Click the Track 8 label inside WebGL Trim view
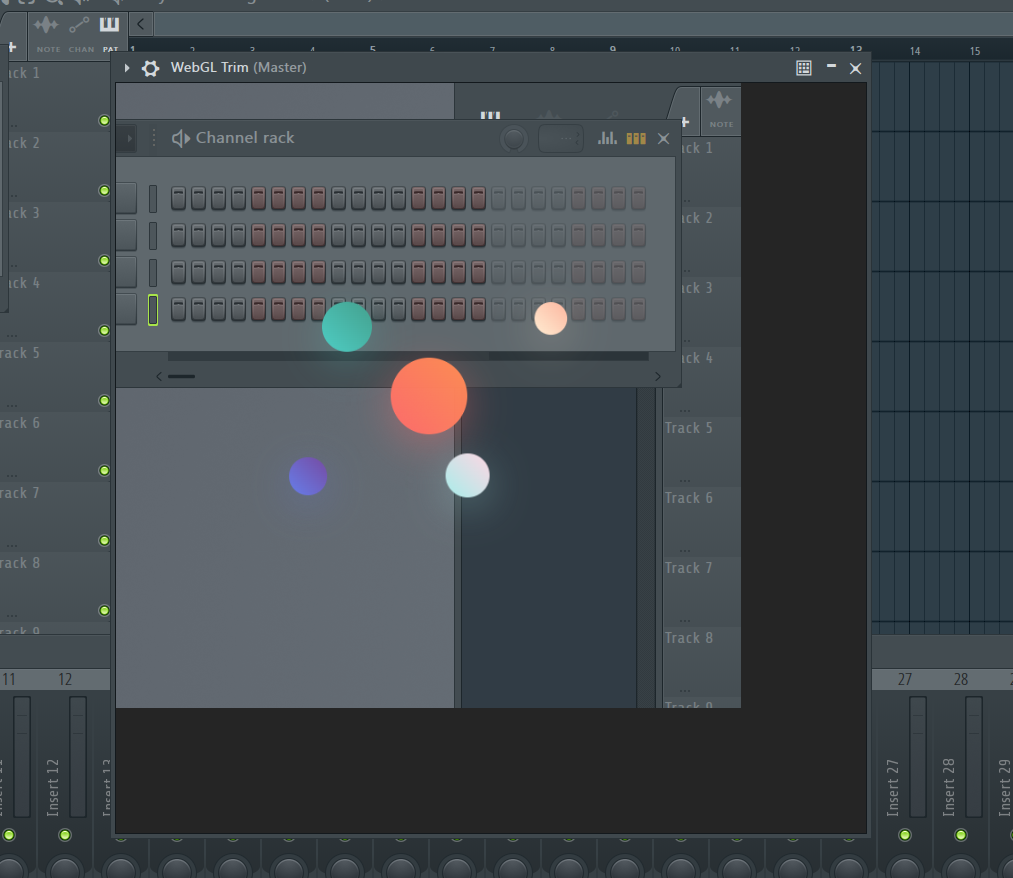 point(689,638)
